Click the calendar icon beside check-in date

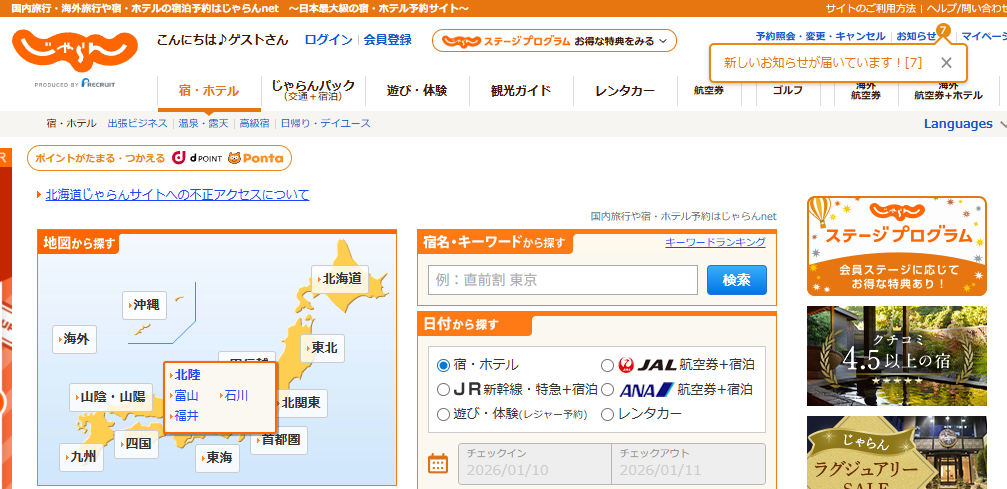pos(437,463)
